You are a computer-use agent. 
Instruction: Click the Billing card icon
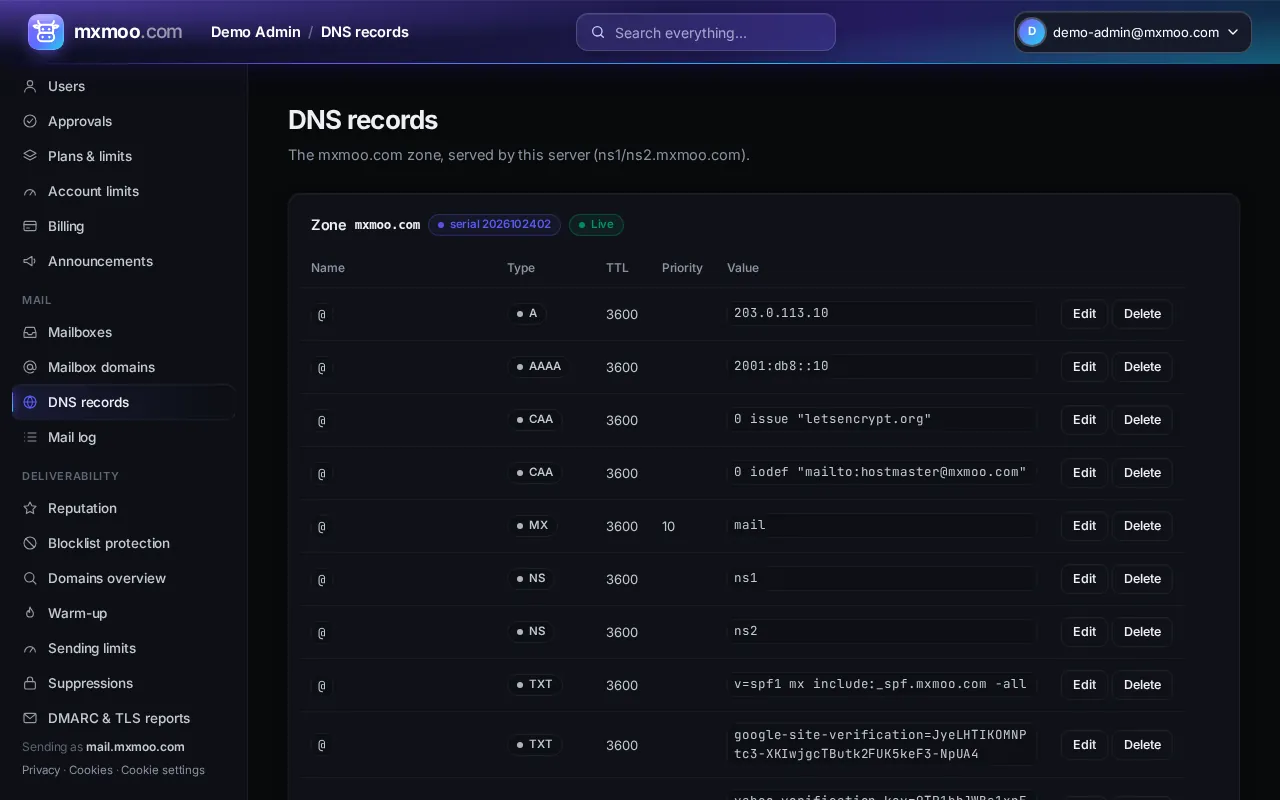point(30,226)
